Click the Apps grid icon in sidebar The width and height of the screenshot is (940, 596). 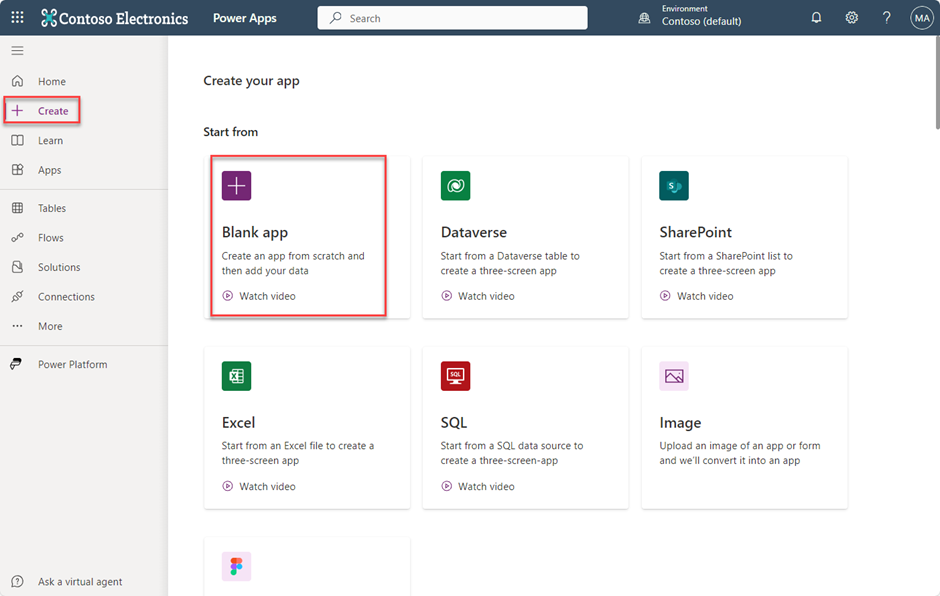(x=17, y=170)
